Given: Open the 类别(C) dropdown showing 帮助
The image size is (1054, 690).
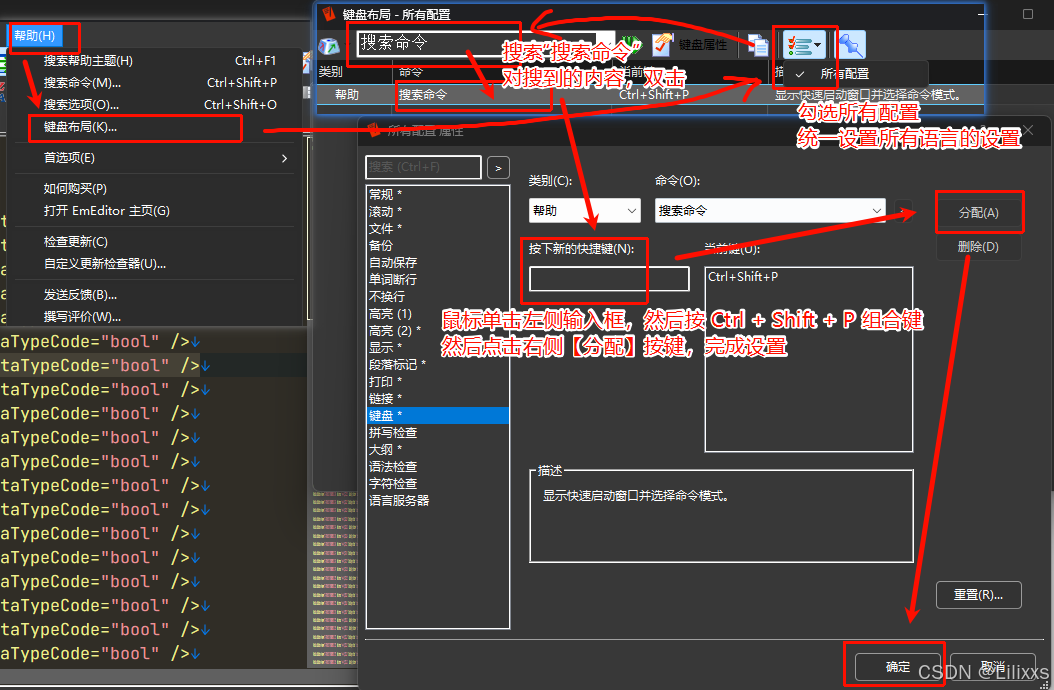Looking at the screenshot, I should point(584,210).
